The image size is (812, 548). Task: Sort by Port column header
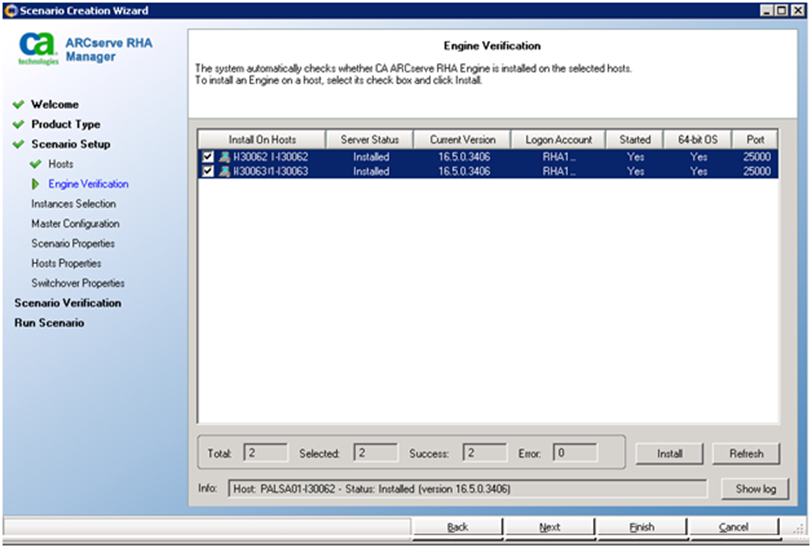pyautogui.click(x=755, y=139)
